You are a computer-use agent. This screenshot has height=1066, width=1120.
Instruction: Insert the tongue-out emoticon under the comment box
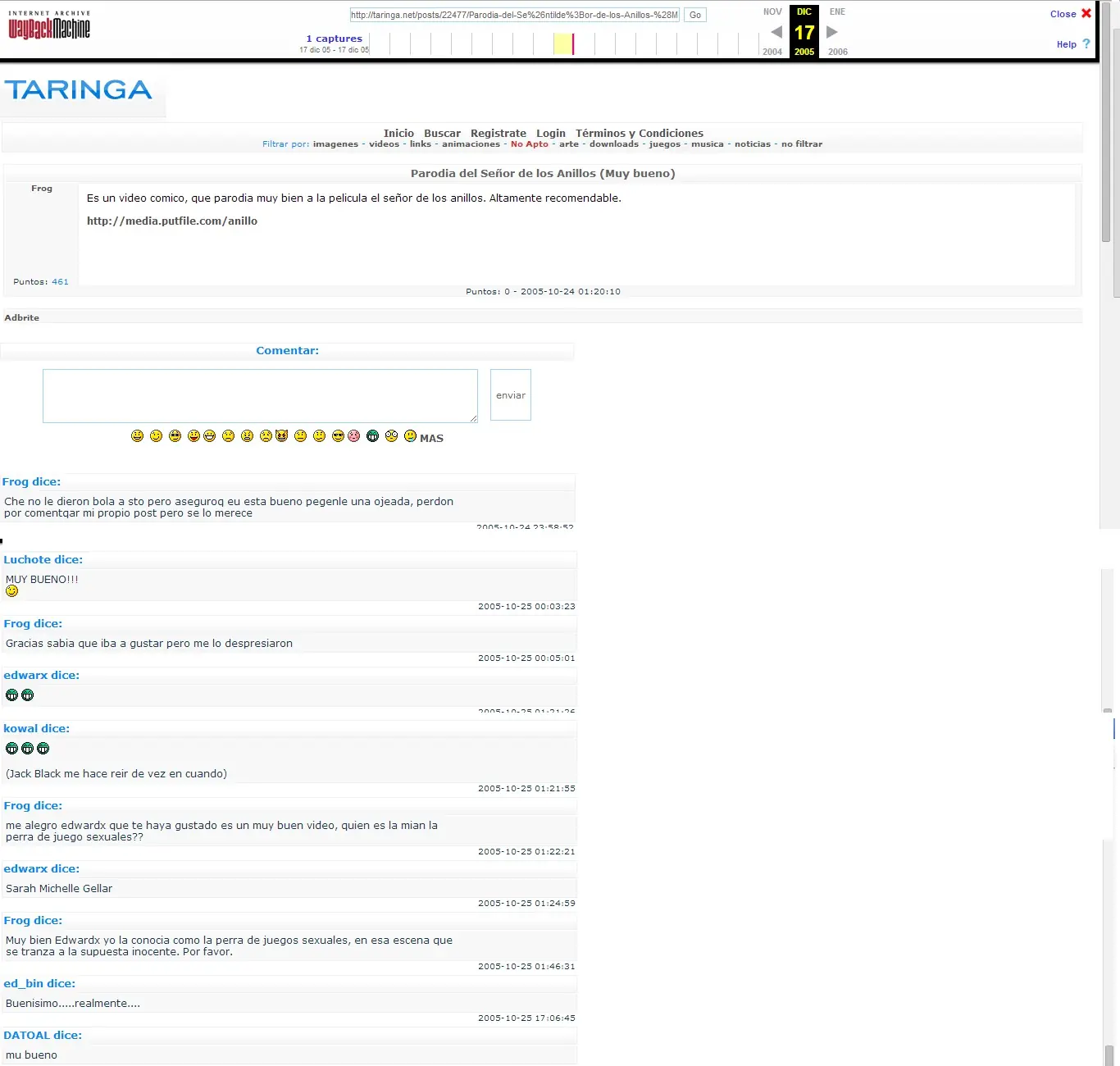click(193, 436)
